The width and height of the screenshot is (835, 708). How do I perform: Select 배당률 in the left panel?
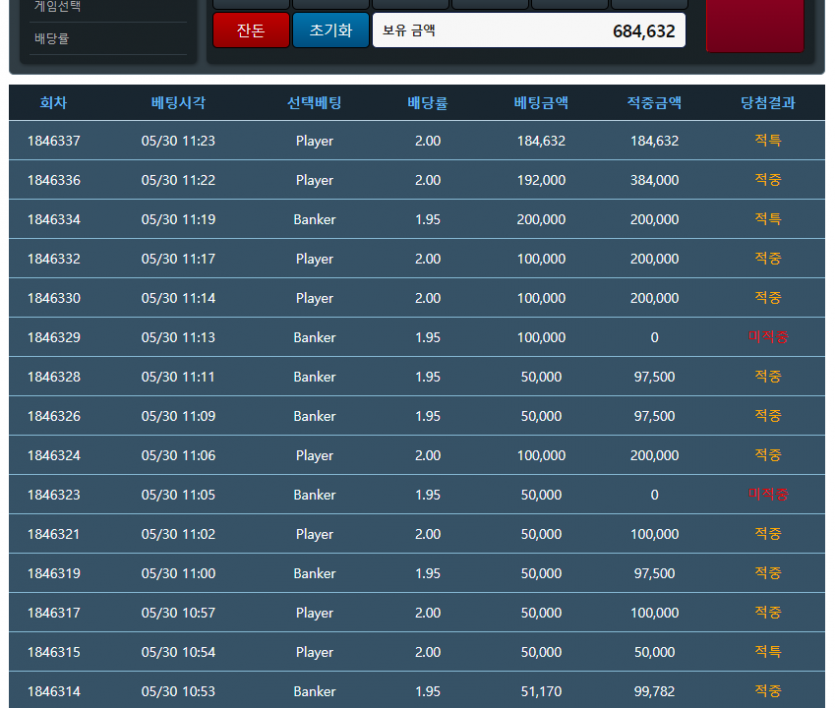click(x=52, y=38)
